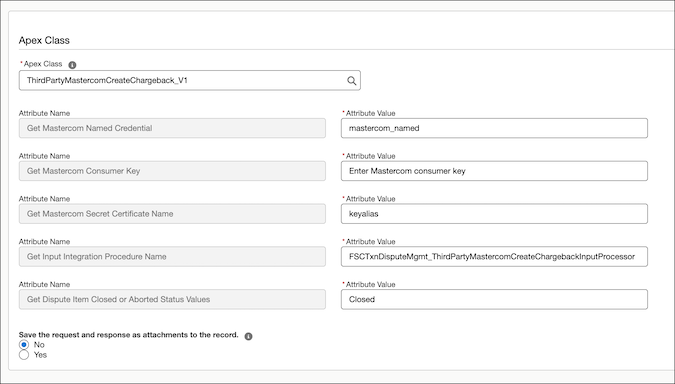
Task: Click the Closed attribute value field
Action: [494, 299]
